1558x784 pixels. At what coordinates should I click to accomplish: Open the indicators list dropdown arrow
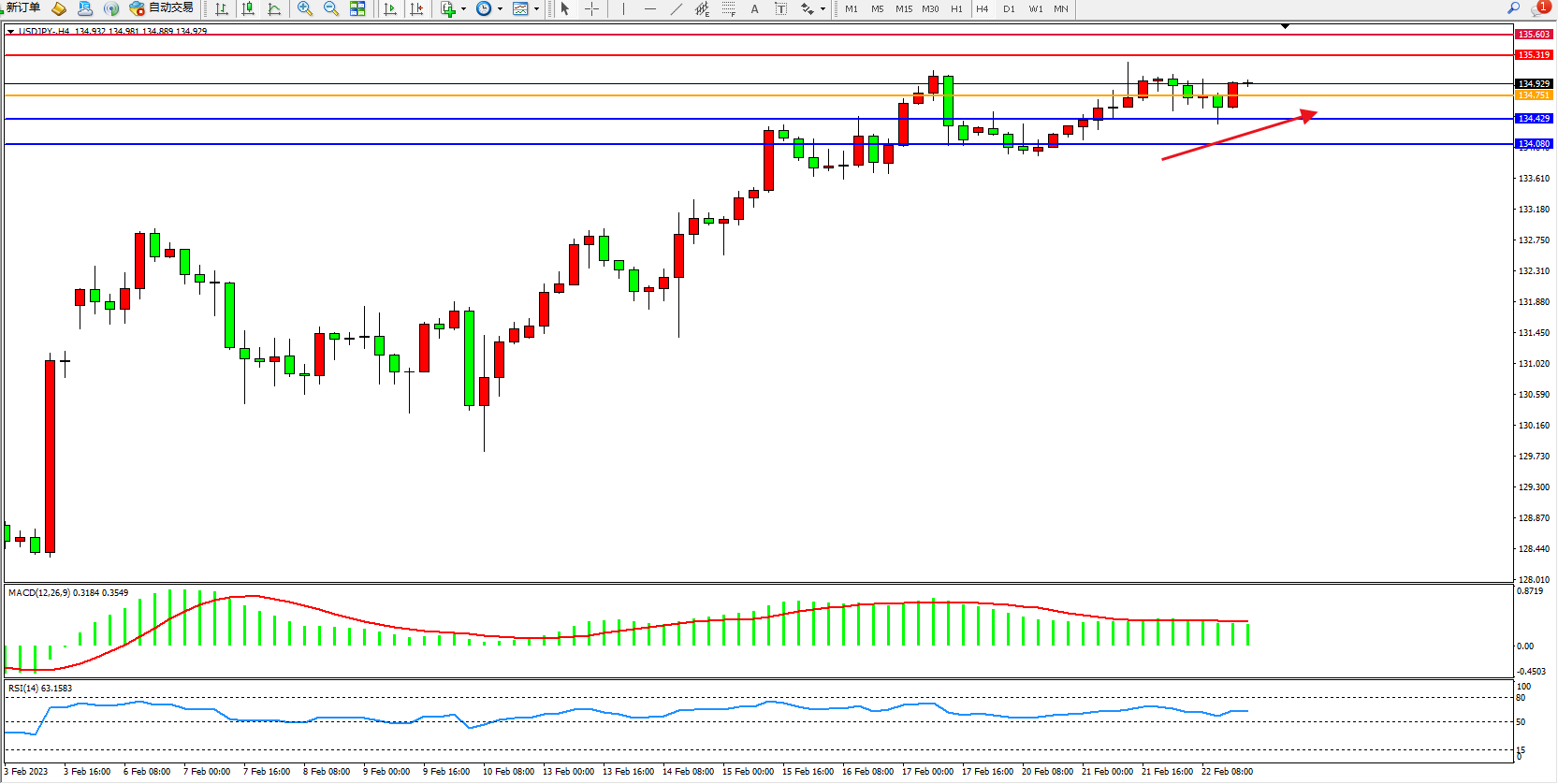click(x=463, y=9)
